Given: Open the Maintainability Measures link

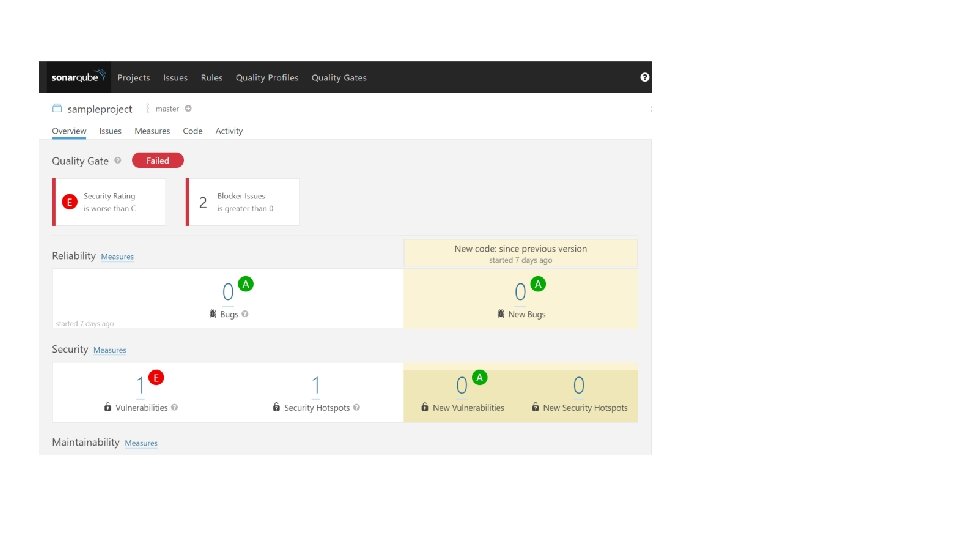Looking at the screenshot, I should [x=141, y=443].
